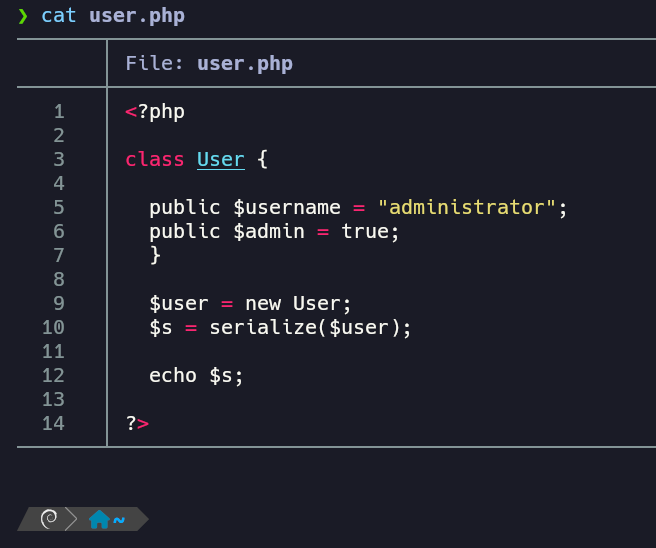This screenshot has width=656, height=548.
Task: Click the PHP opening tag on line 1
Action: click(155, 111)
